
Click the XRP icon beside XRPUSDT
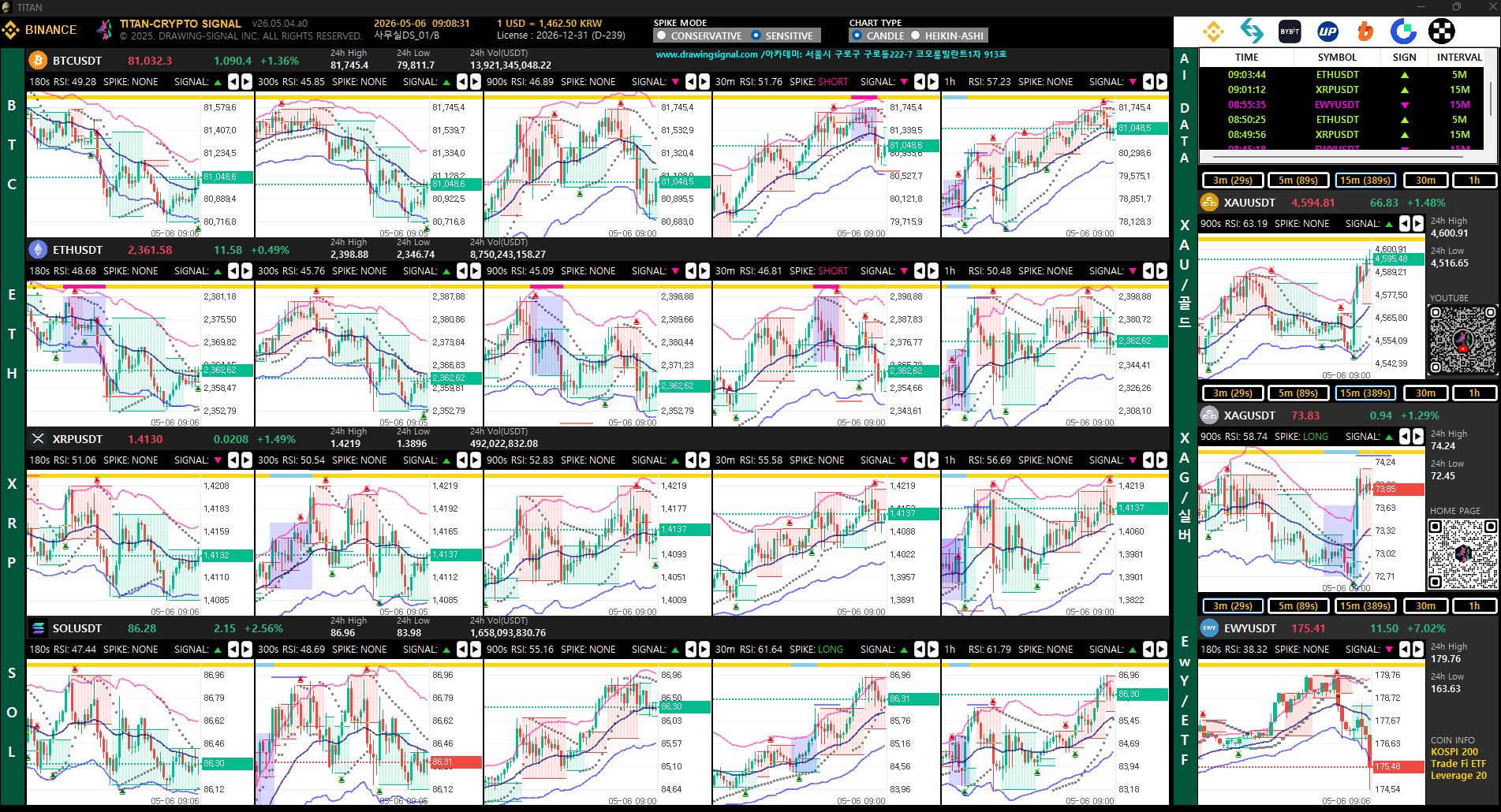[x=38, y=439]
